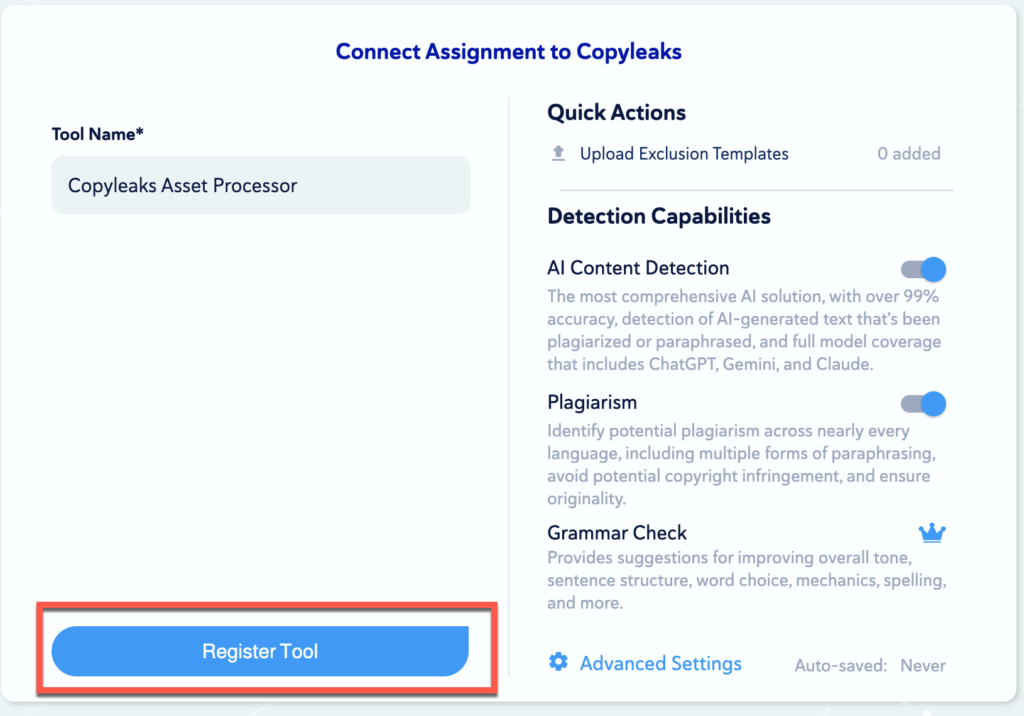Click the AI Content Detection description text

point(744,330)
